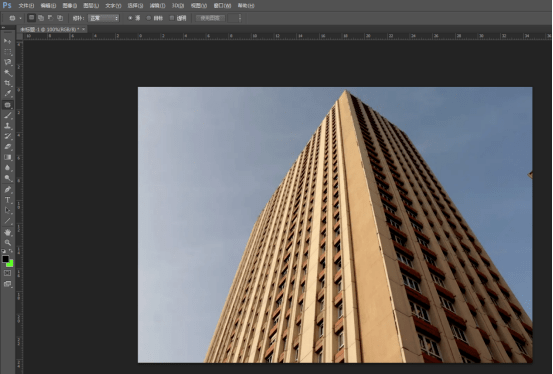This screenshot has width=553, height=374.
Task: Open the 文件(F) File menu
Action: pyautogui.click(x=26, y=6)
